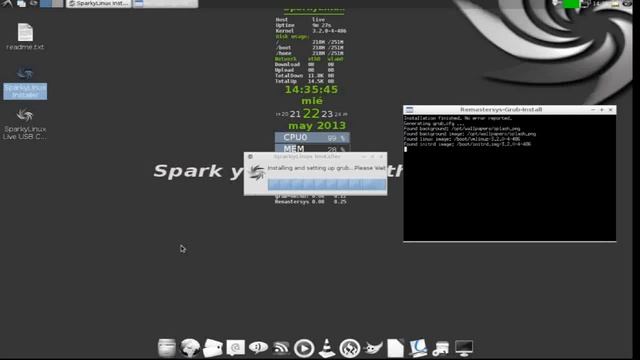Click the 'Installation finished. No error reported.' line
Image resolution: width=640 pixels, height=360 pixels.
point(458,118)
